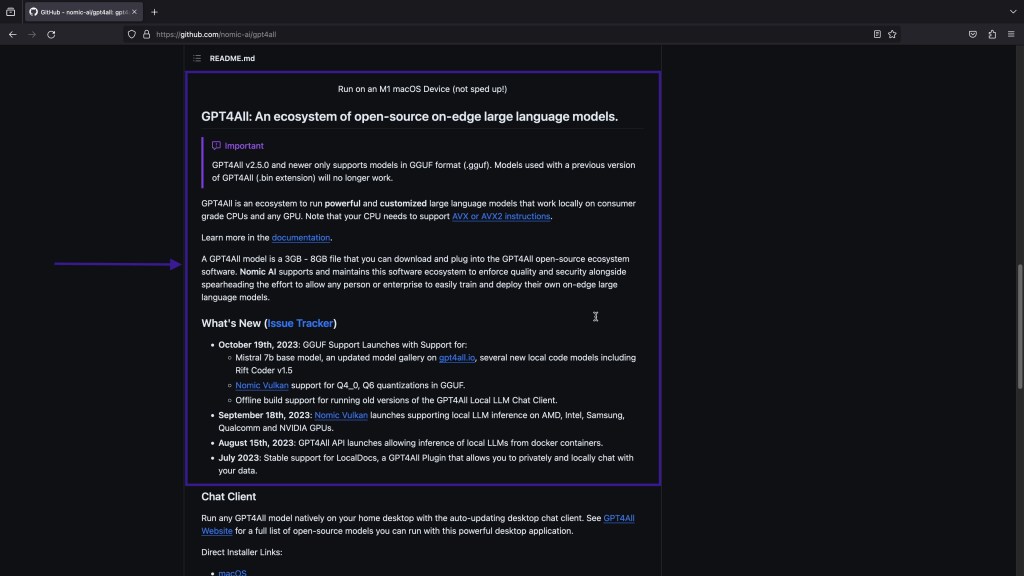Click the page vertical scrollbar thumb
This screenshot has height=576, width=1024.
[x=1019, y=327]
